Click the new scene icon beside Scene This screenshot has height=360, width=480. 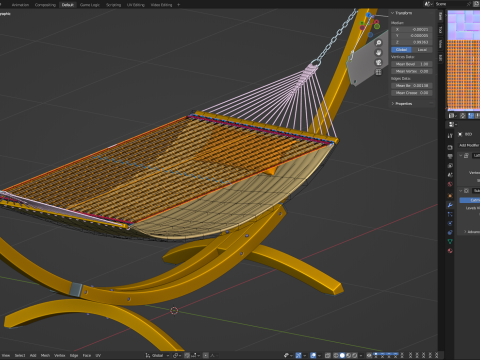[x=476, y=4]
